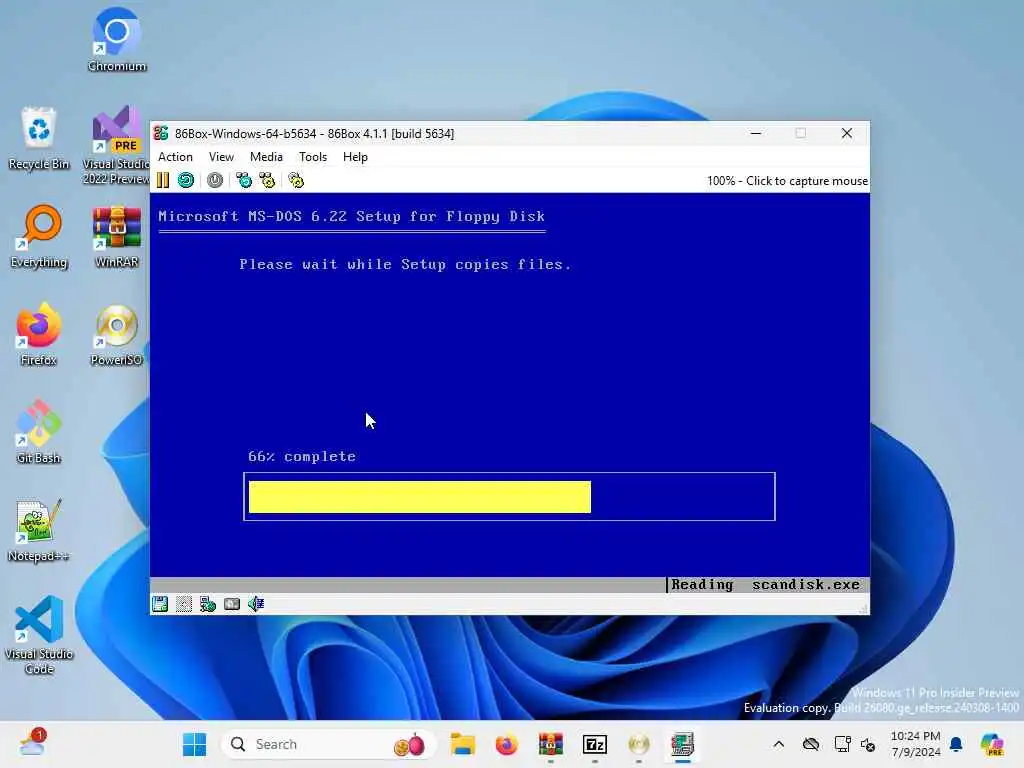This screenshot has height=768, width=1024.
Task: Send Ctrl+Alt+Del using the toolbar icon
Action: click(244, 180)
